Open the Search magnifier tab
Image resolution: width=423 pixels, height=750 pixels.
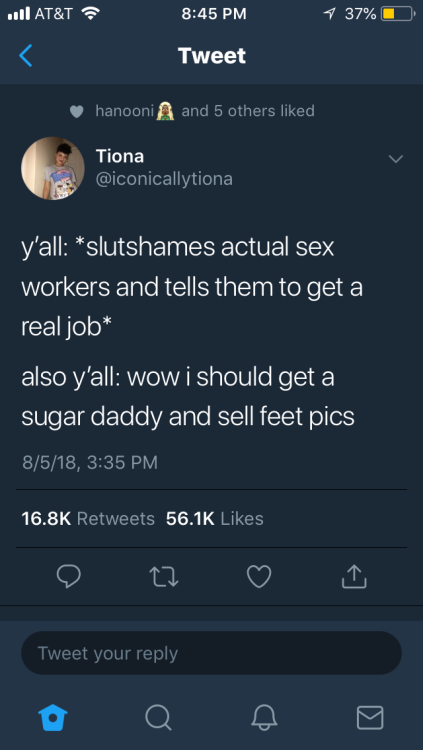158,717
